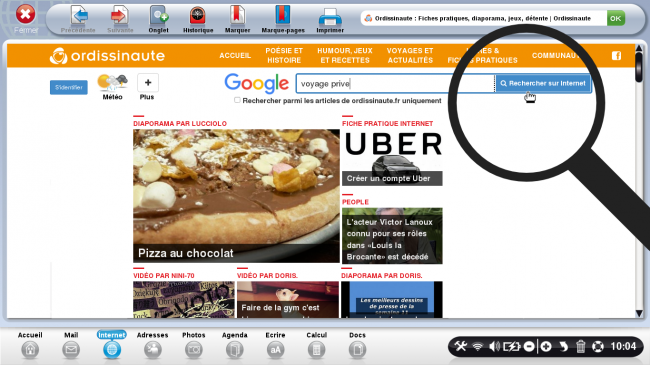
Task: Click the scrollbar up arrow
Action: [x=639, y=49]
